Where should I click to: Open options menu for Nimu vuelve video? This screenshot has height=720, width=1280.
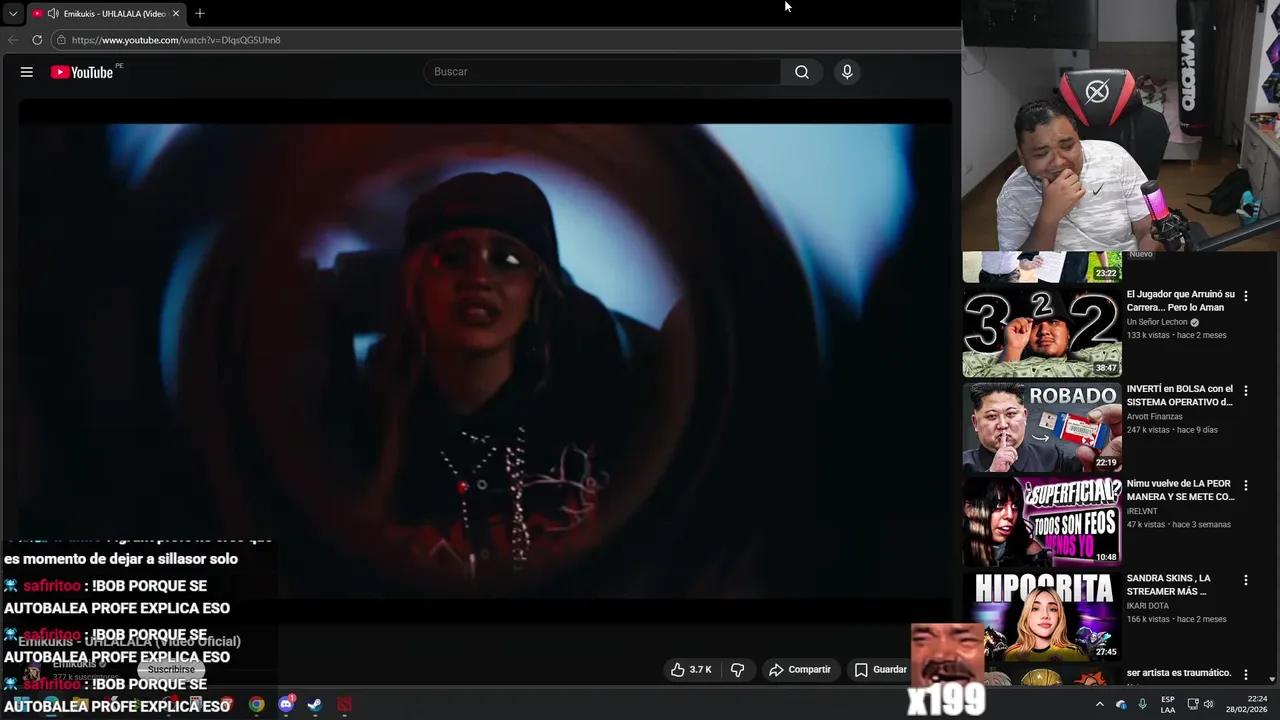[x=1246, y=485]
